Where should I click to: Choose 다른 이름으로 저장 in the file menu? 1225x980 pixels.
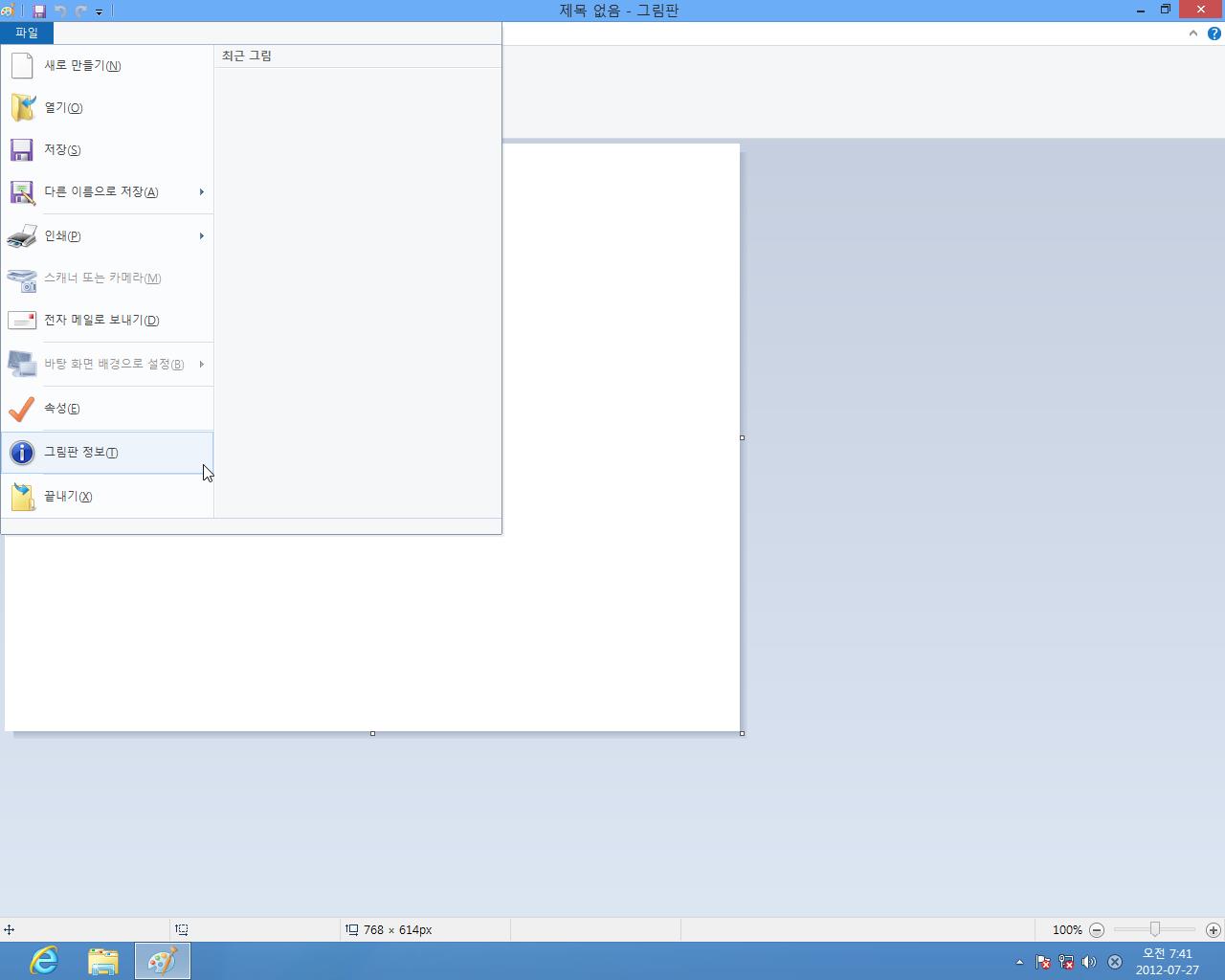(107, 191)
